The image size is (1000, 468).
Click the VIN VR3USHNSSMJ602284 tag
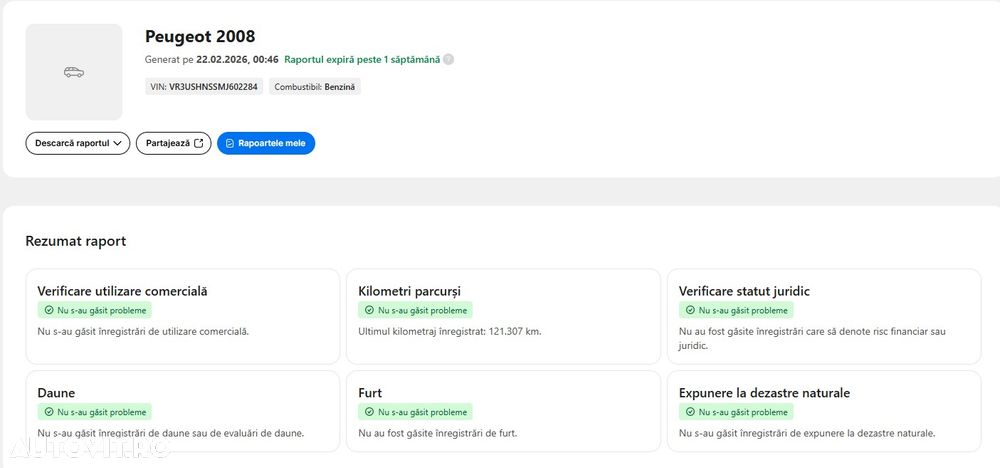tap(205, 87)
